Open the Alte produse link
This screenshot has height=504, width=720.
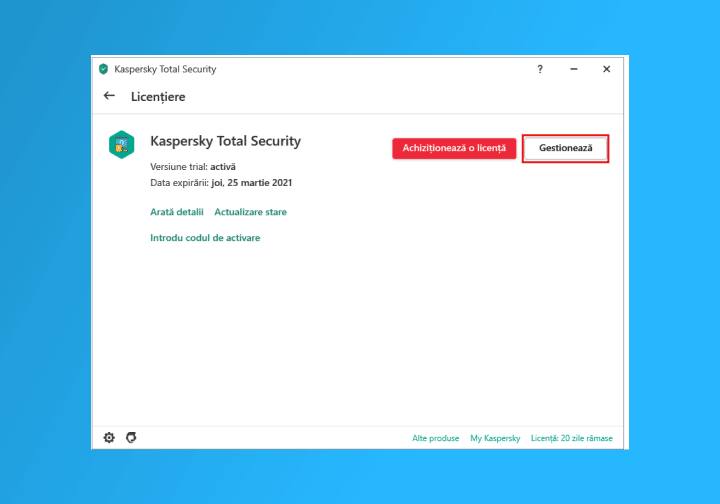point(436,439)
